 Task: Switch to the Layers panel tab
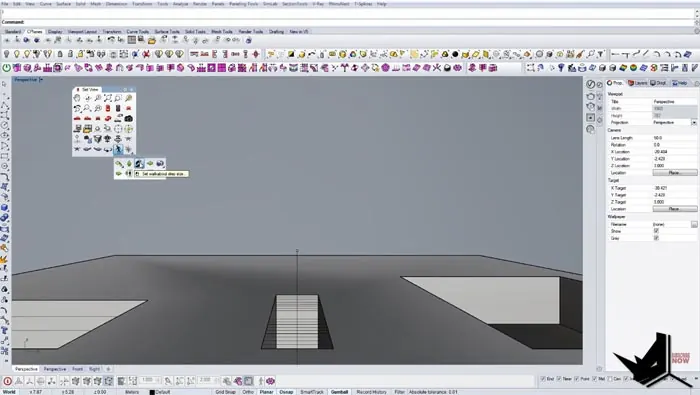click(x=638, y=83)
